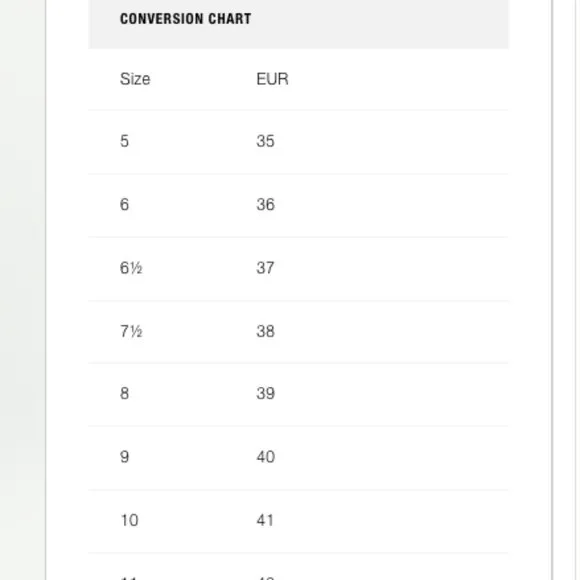
Task: Click EUR value 35
Action: coord(265,141)
